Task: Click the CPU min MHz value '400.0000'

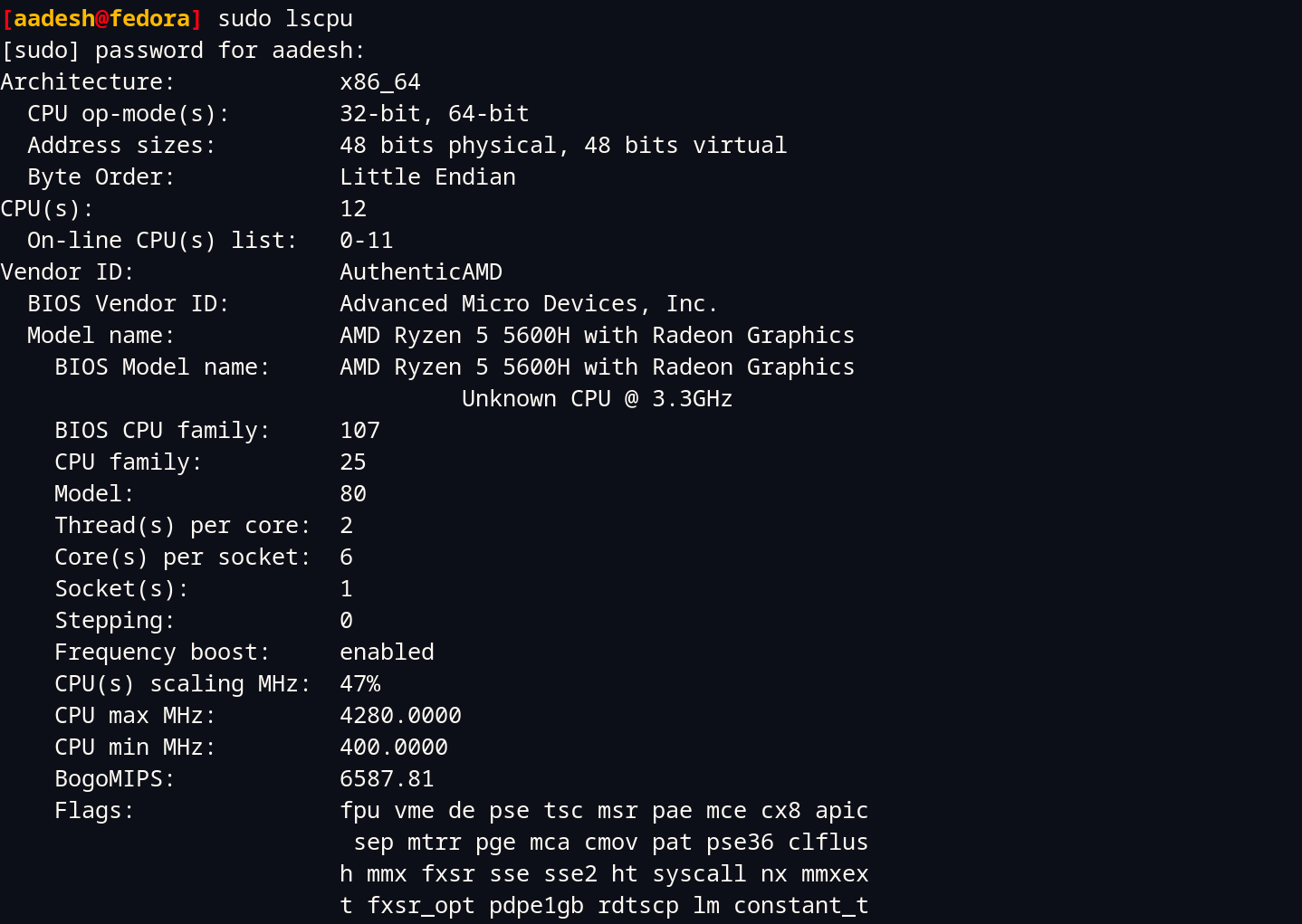Action: pos(394,748)
